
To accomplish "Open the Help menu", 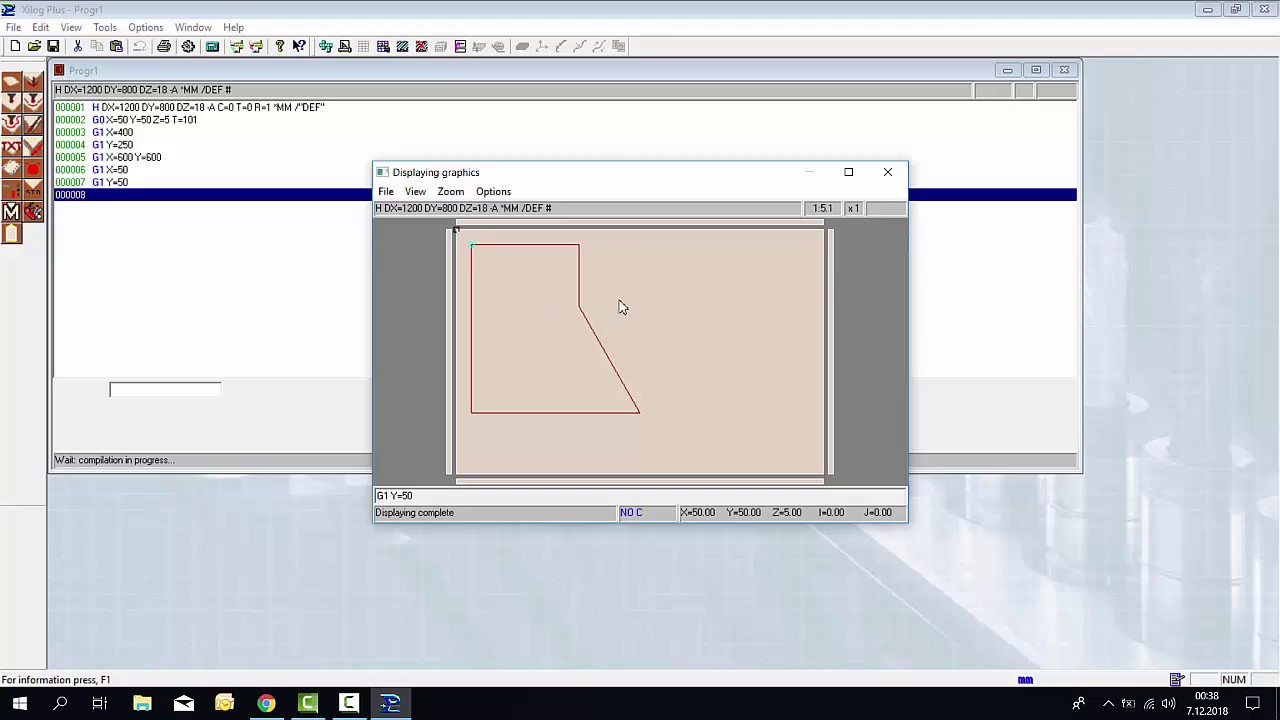I will coord(233,27).
